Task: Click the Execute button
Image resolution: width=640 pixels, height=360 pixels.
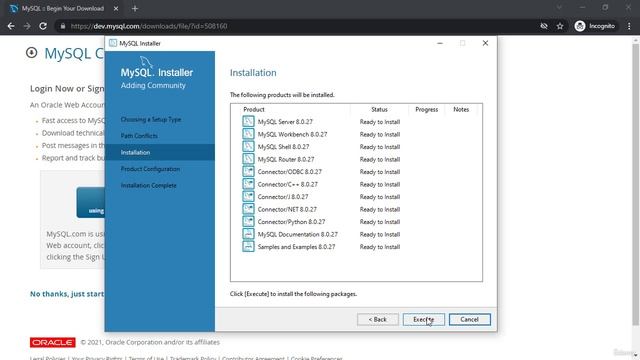Action: point(424,319)
